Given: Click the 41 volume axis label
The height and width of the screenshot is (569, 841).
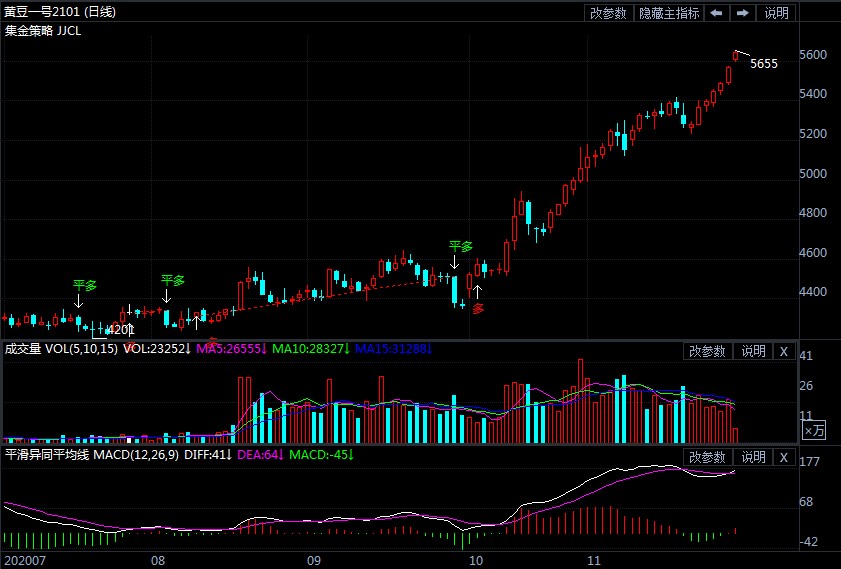Looking at the screenshot, I should click(x=806, y=355).
